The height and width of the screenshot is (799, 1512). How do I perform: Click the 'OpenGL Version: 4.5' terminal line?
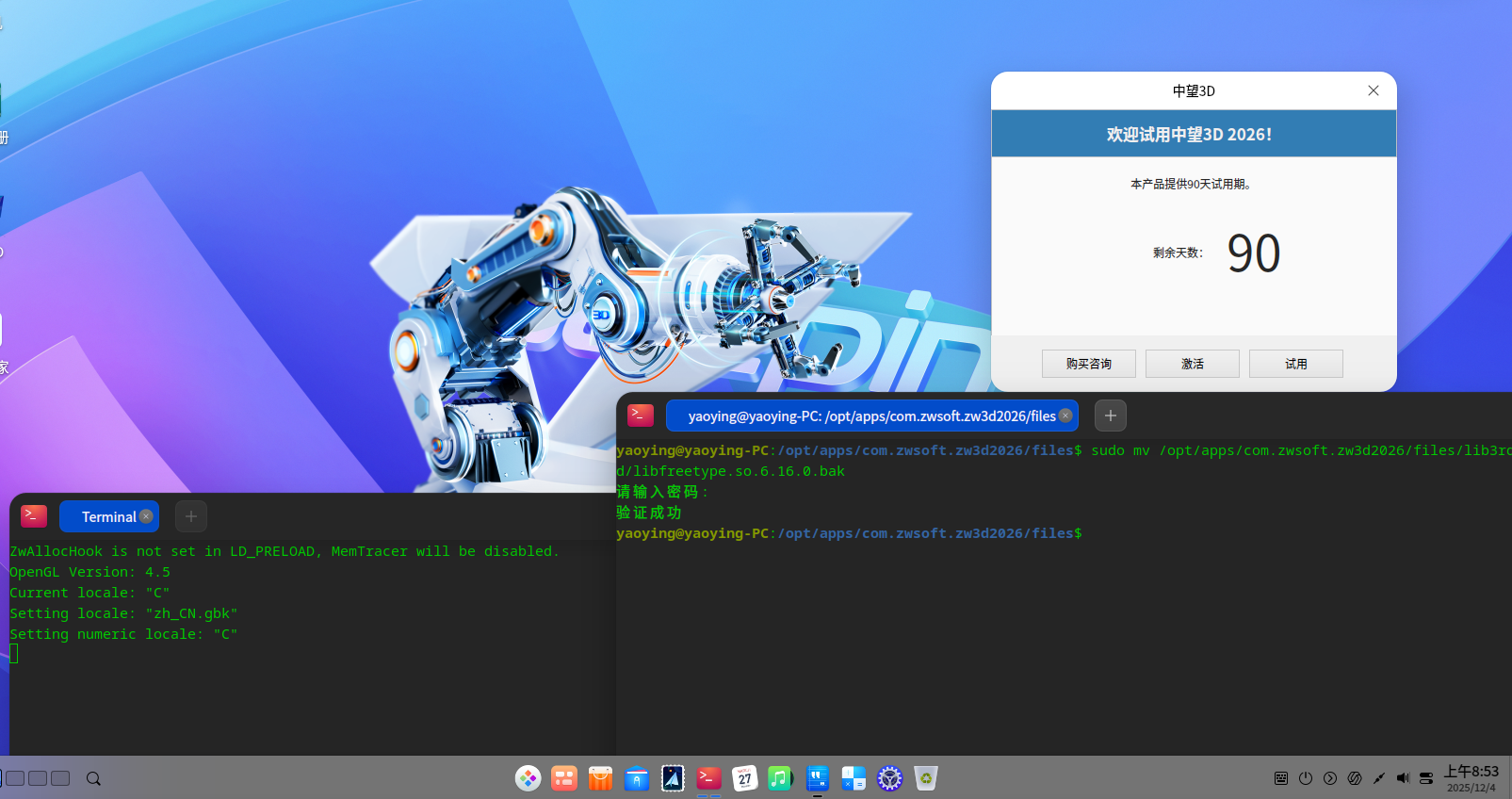[90, 572]
